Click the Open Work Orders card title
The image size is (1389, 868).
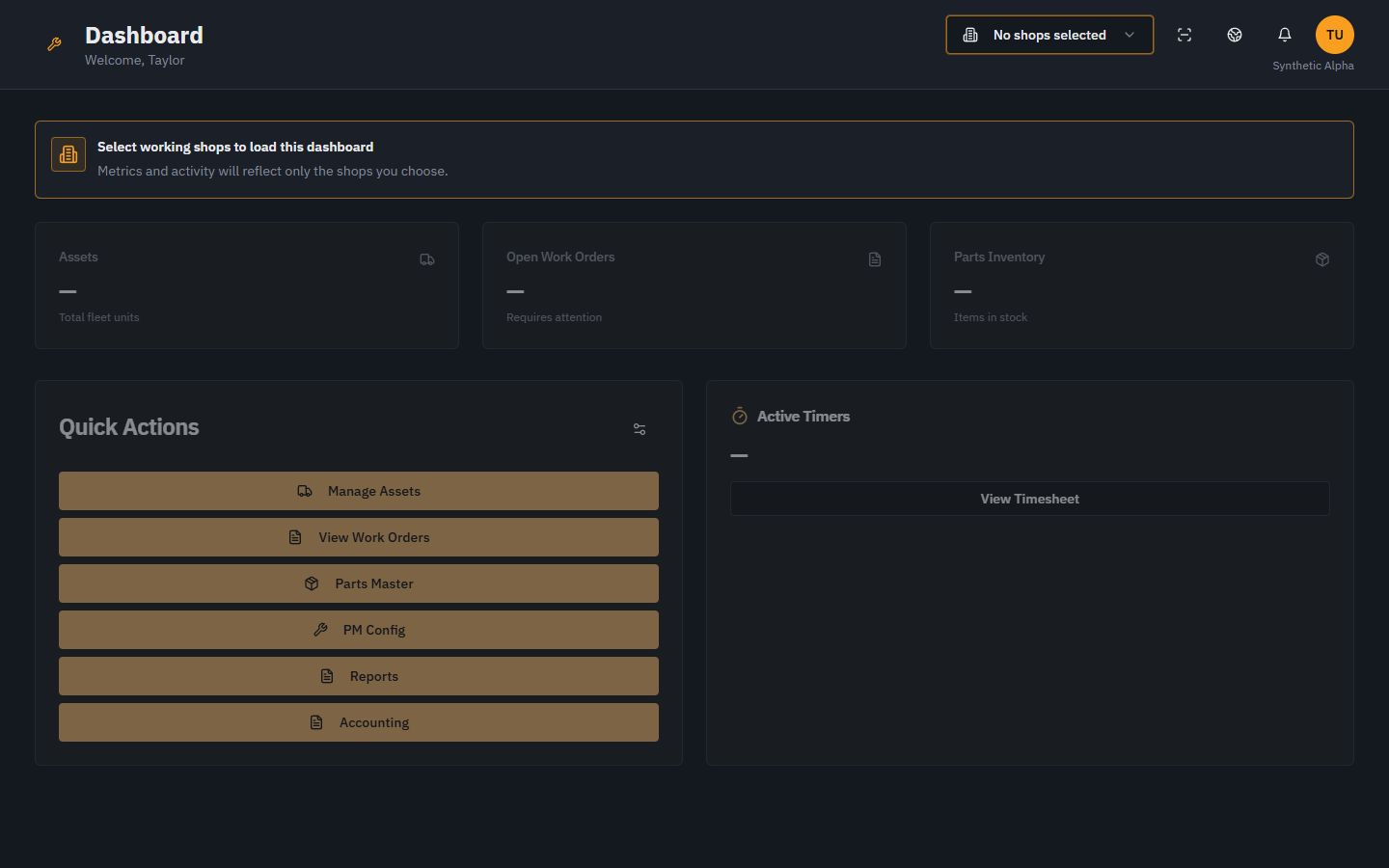pos(560,257)
